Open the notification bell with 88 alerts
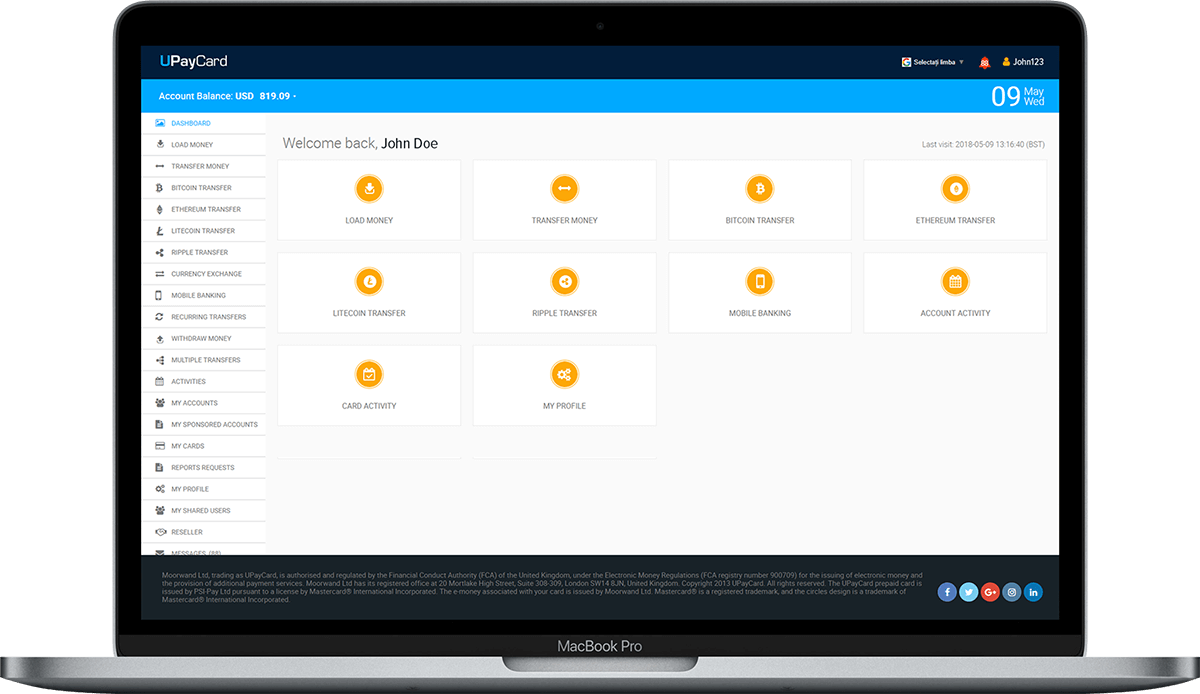Image resolution: width=1200 pixels, height=694 pixels. pos(985,61)
